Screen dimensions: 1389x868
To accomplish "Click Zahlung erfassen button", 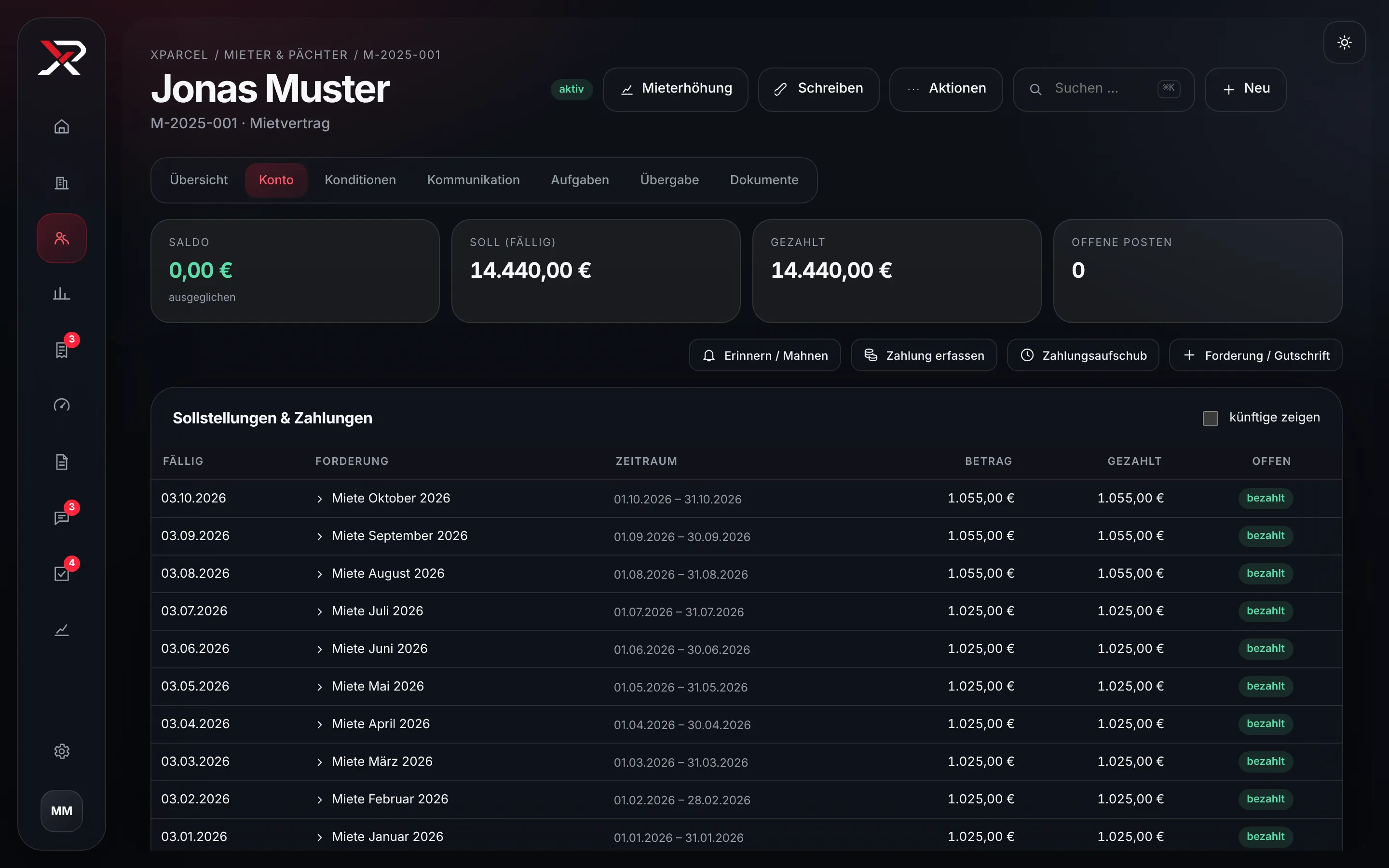I will 924,355.
